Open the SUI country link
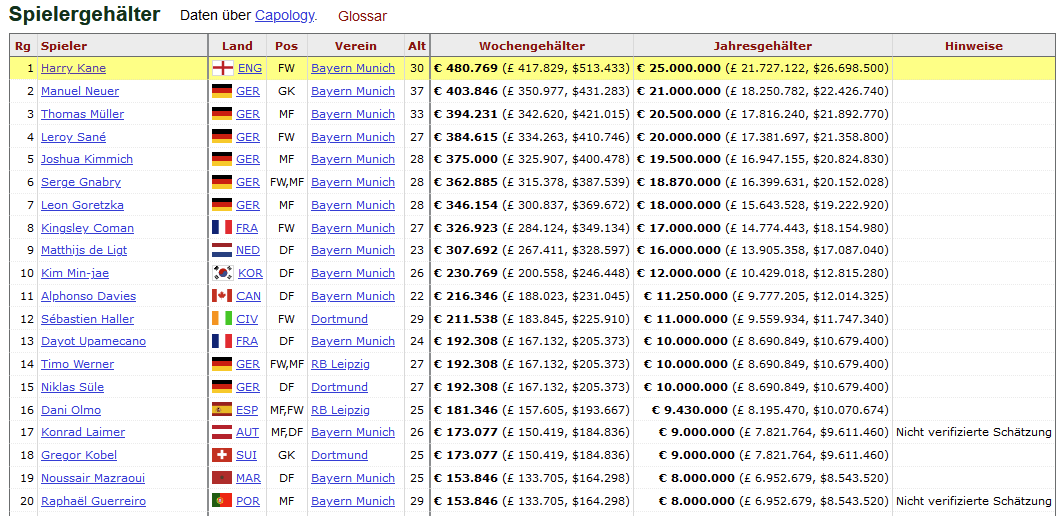Image resolution: width=1062 pixels, height=516 pixels. pyautogui.click(x=247, y=455)
